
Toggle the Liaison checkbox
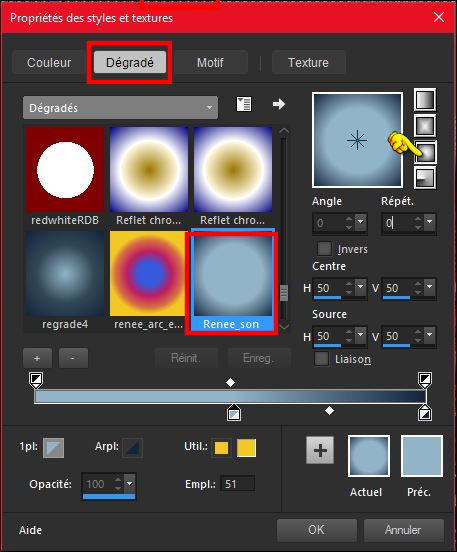[x=321, y=359]
